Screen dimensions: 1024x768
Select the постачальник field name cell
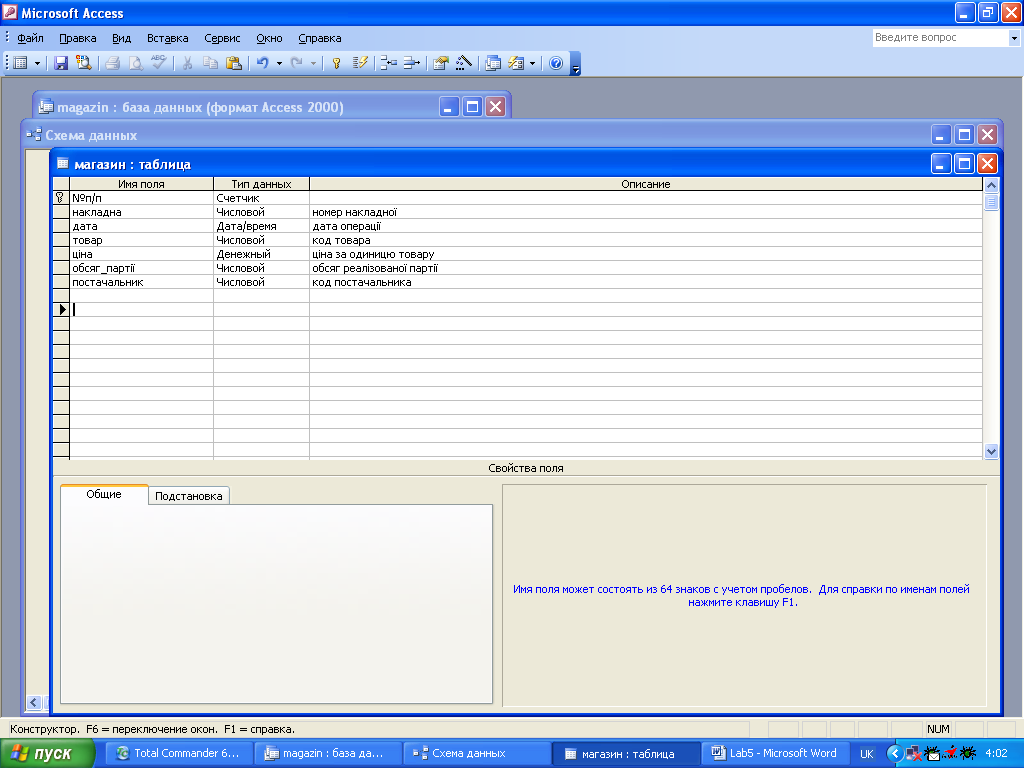141,282
